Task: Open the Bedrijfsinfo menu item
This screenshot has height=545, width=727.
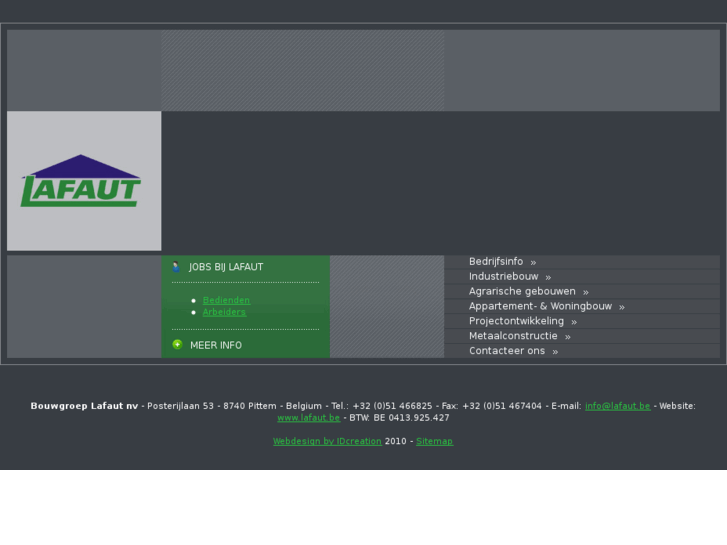Action: tap(496, 262)
